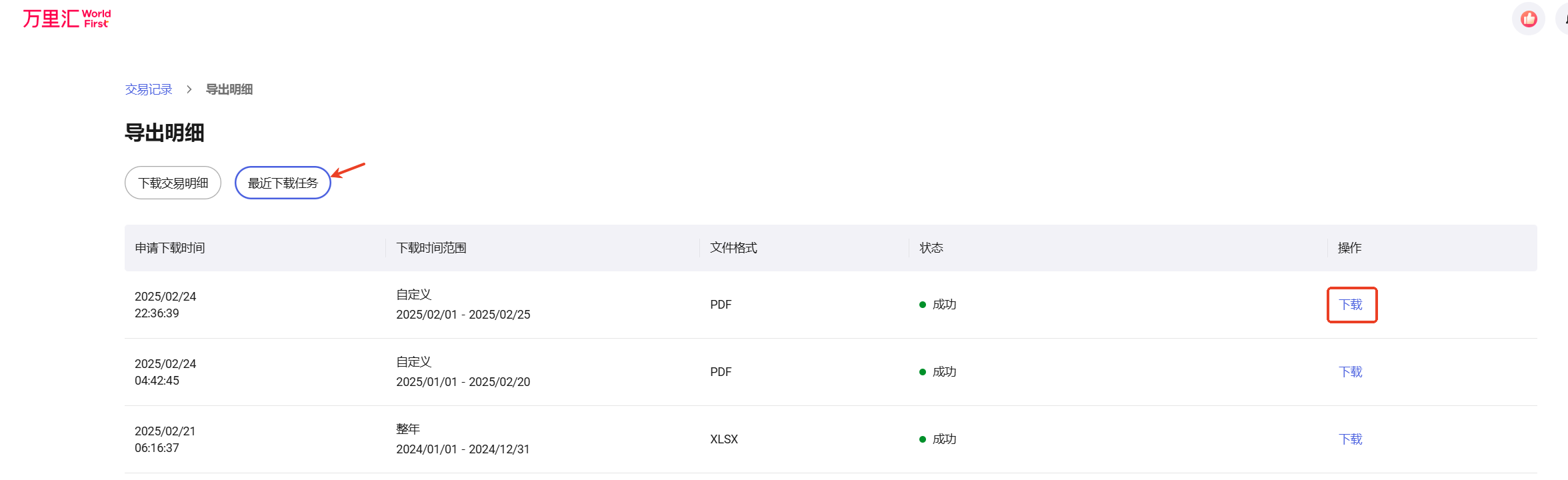Click green status dot for 22:36:39 request
Screen dimensions: 1568x480
pyautogui.click(x=923, y=305)
